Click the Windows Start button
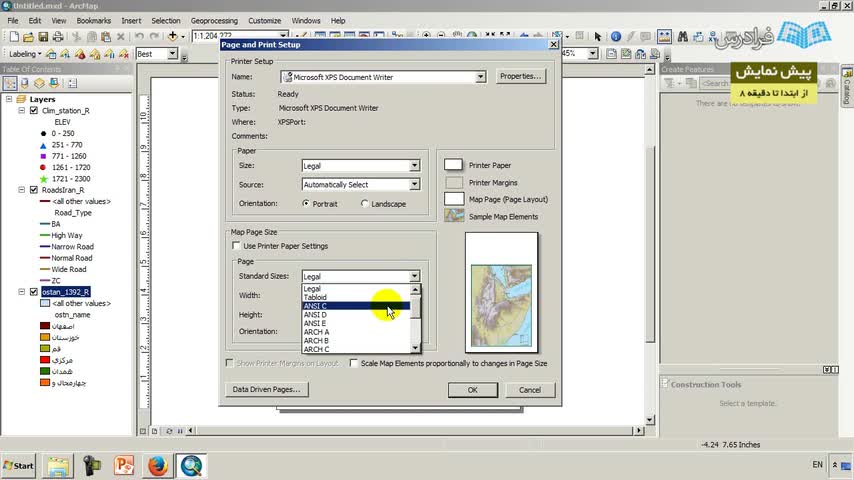Image resolution: width=854 pixels, height=480 pixels. click(19, 466)
